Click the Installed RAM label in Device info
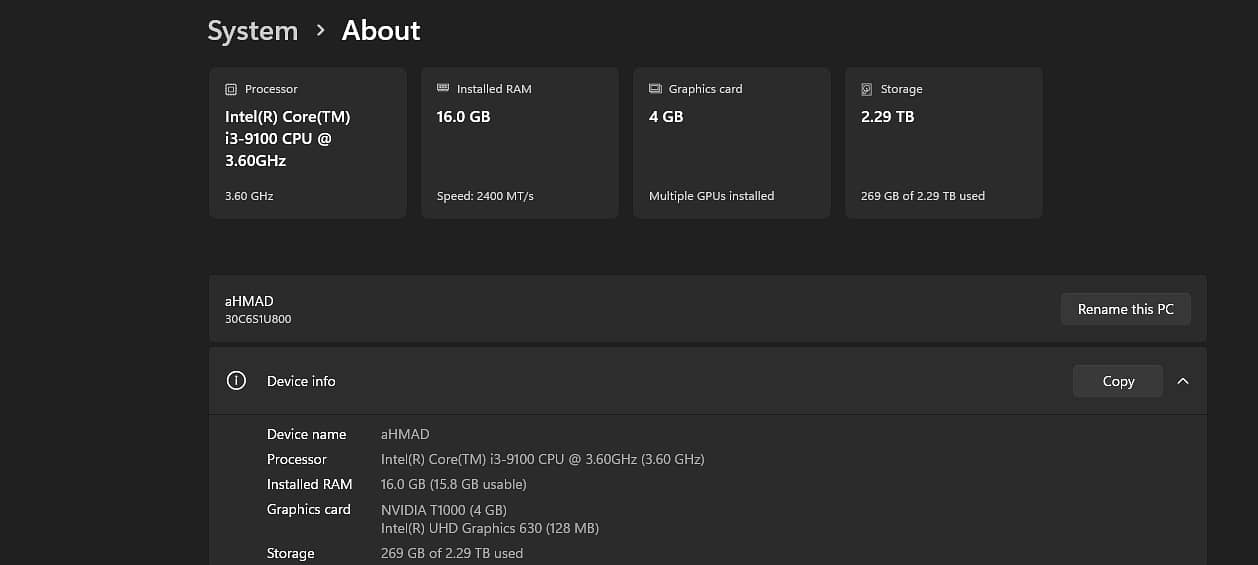1258x565 pixels. pyautogui.click(x=309, y=484)
